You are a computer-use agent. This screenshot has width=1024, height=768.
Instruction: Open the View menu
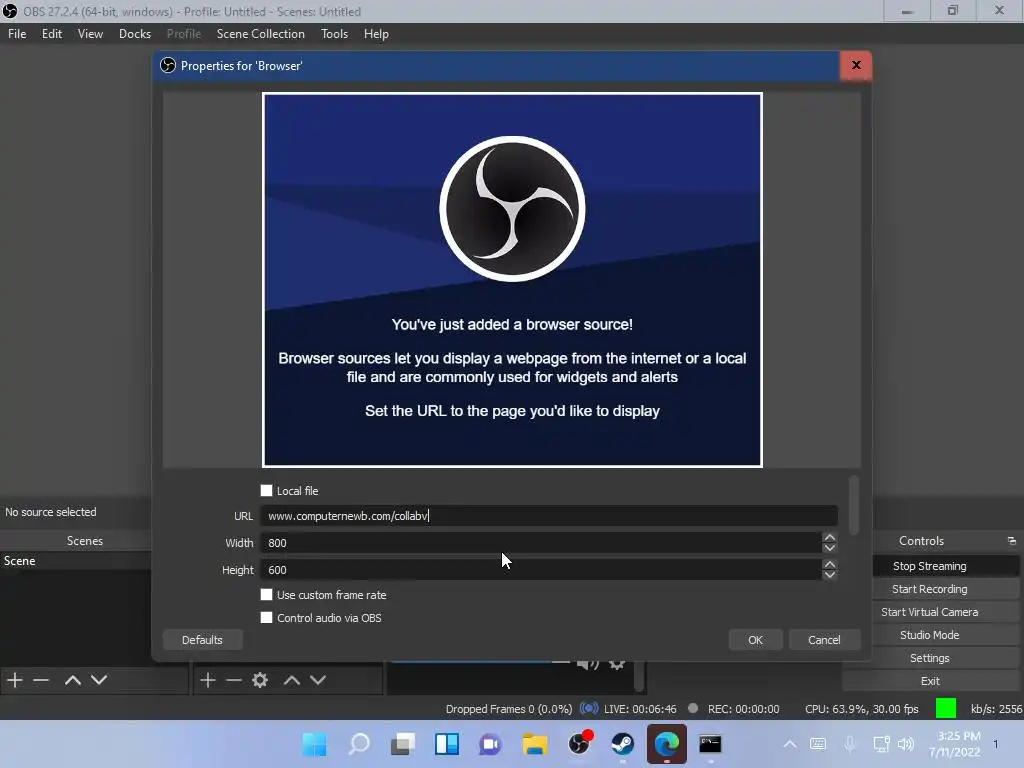90,34
